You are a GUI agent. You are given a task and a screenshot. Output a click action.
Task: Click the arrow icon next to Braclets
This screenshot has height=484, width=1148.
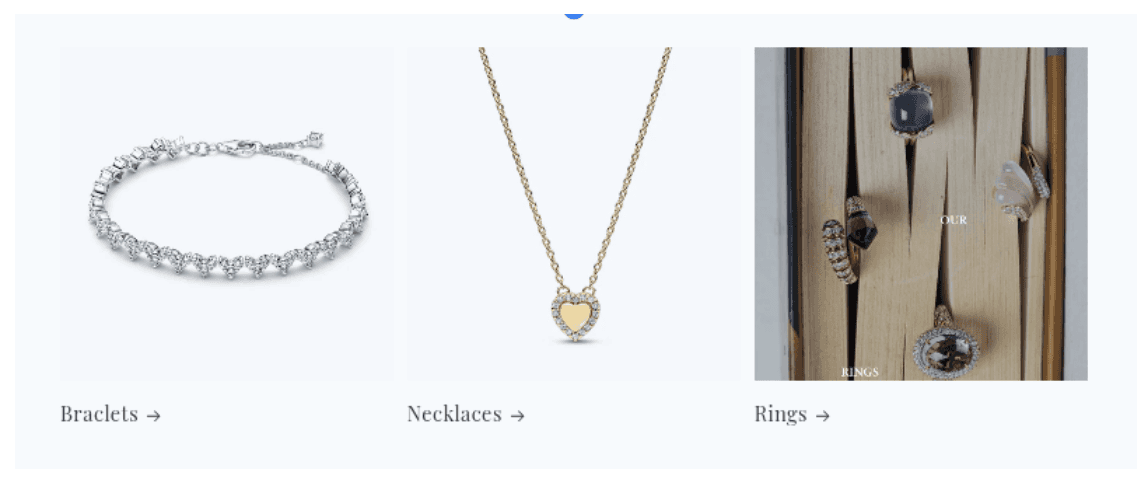click(153, 416)
